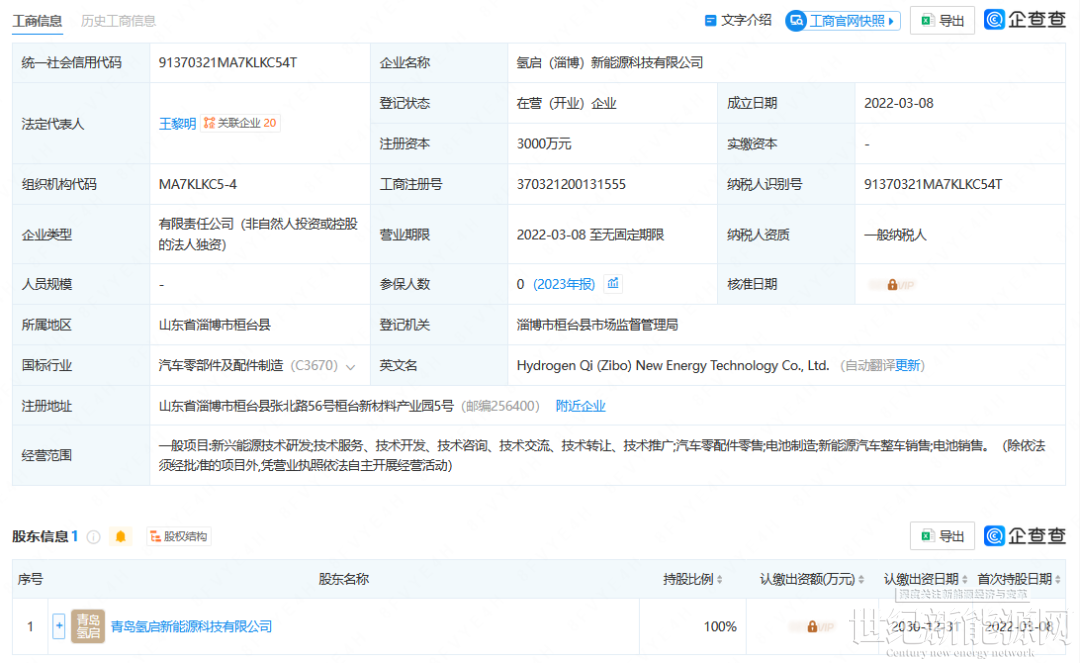Image resolution: width=1080 pixels, height=663 pixels.
Task: Click the 关联企业 network icon
Action: 209,123
